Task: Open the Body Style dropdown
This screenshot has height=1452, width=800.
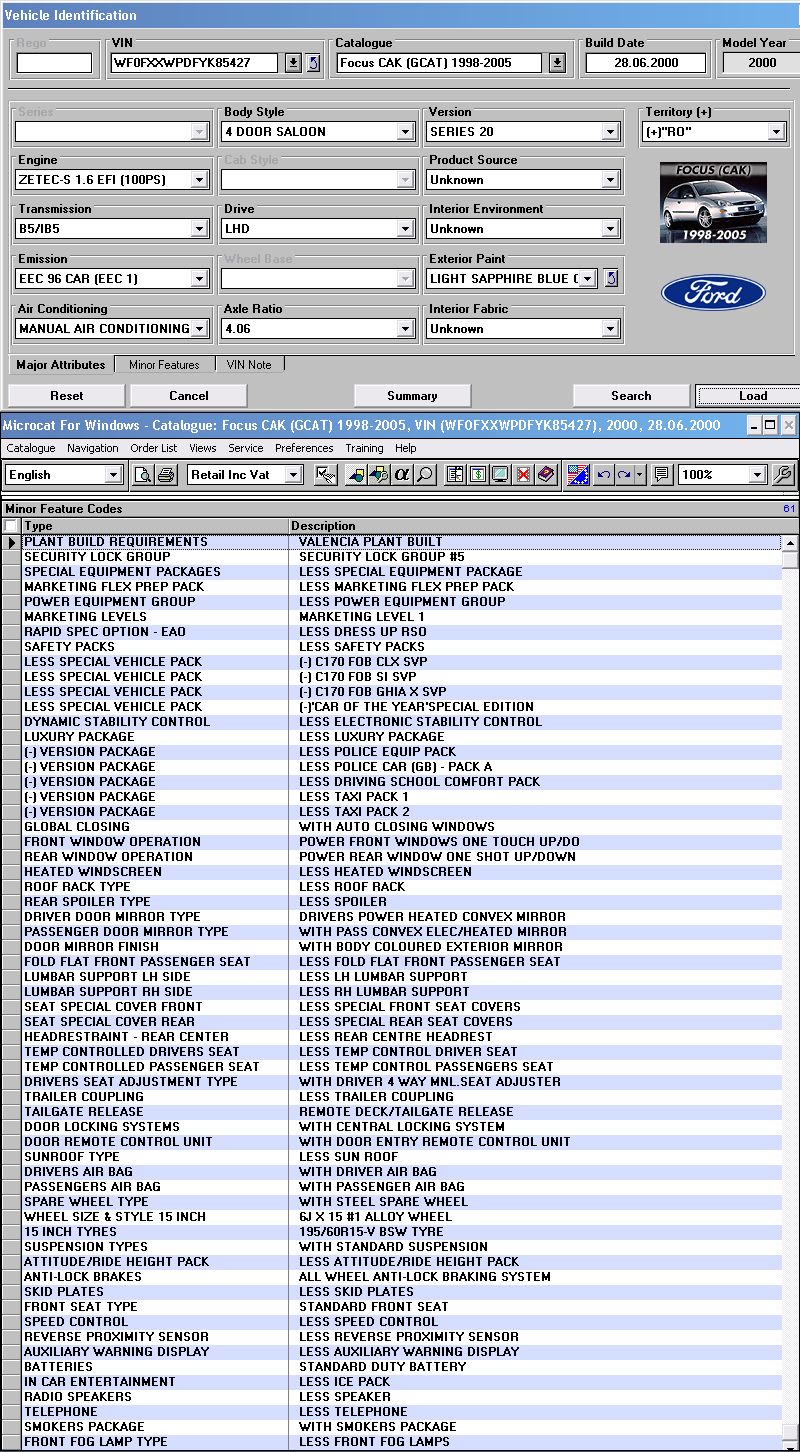Action: click(x=405, y=132)
